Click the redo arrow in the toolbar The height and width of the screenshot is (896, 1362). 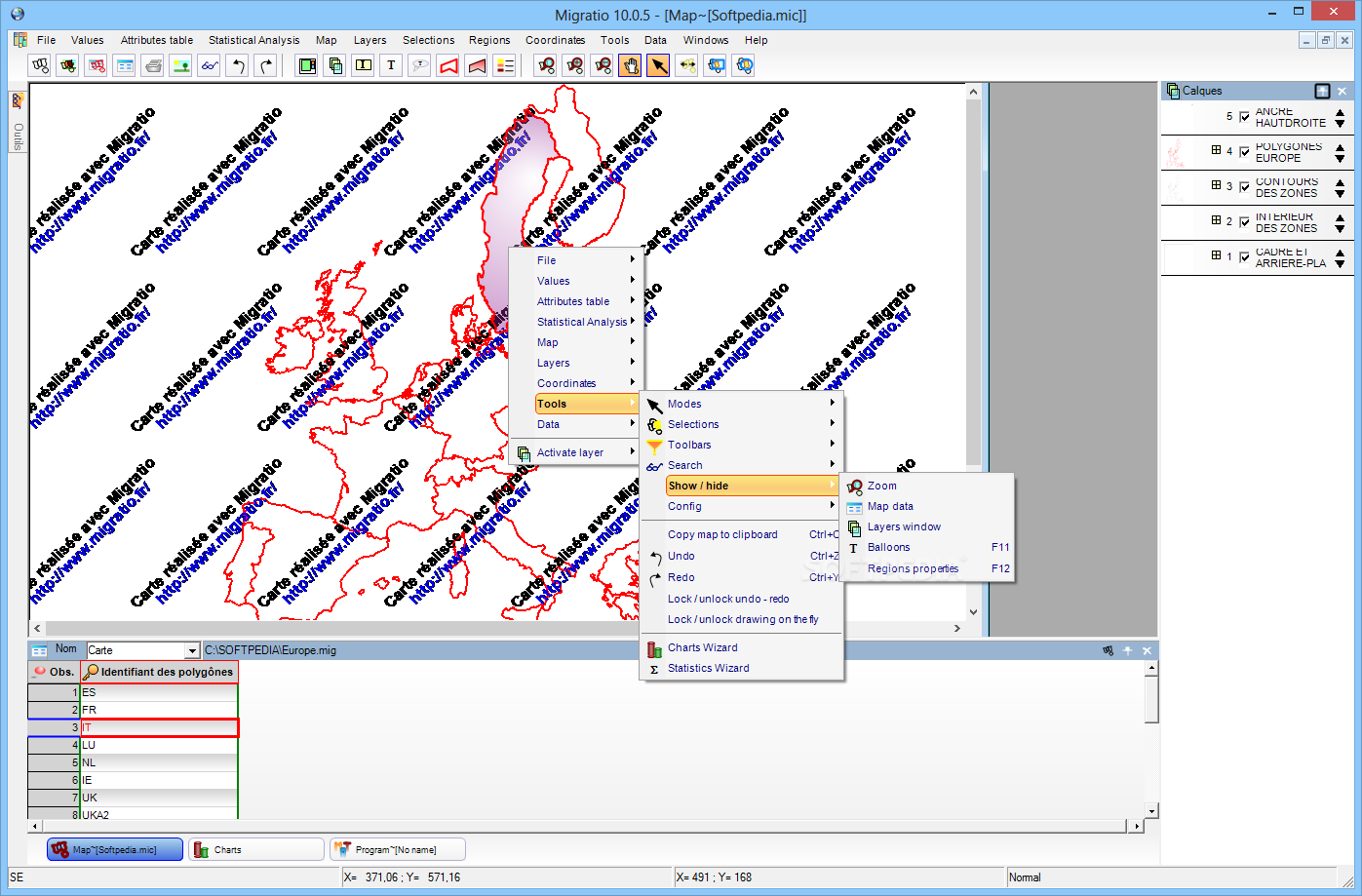tap(265, 65)
